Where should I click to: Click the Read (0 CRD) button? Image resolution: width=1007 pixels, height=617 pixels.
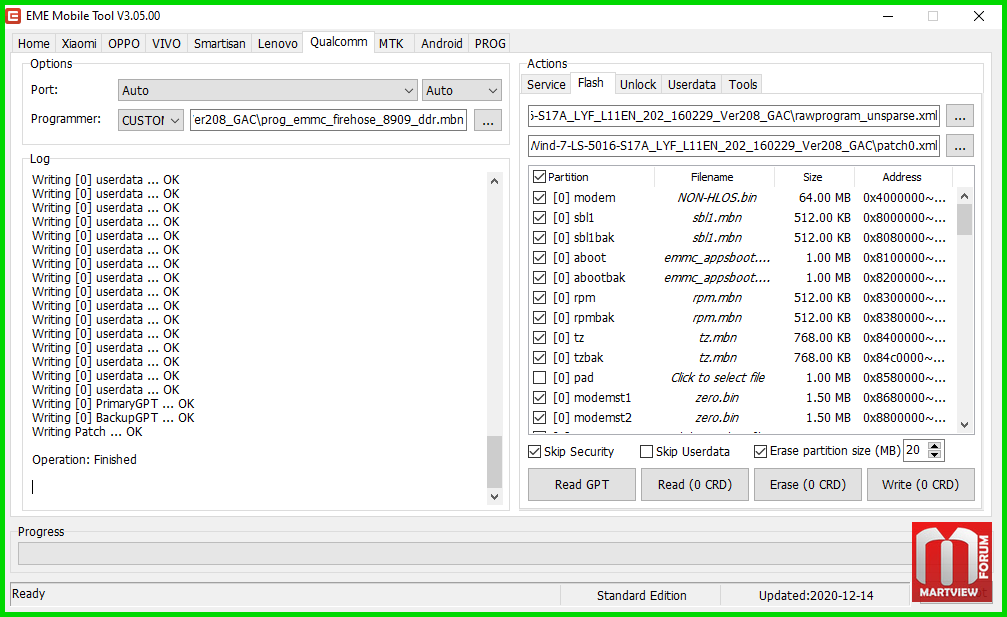coord(695,485)
